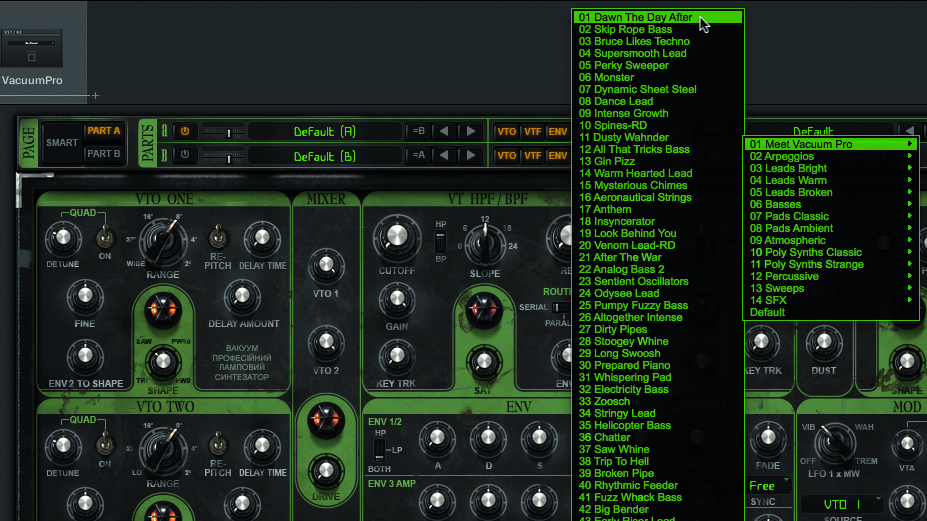Toggle Part B power button

[x=185, y=155]
